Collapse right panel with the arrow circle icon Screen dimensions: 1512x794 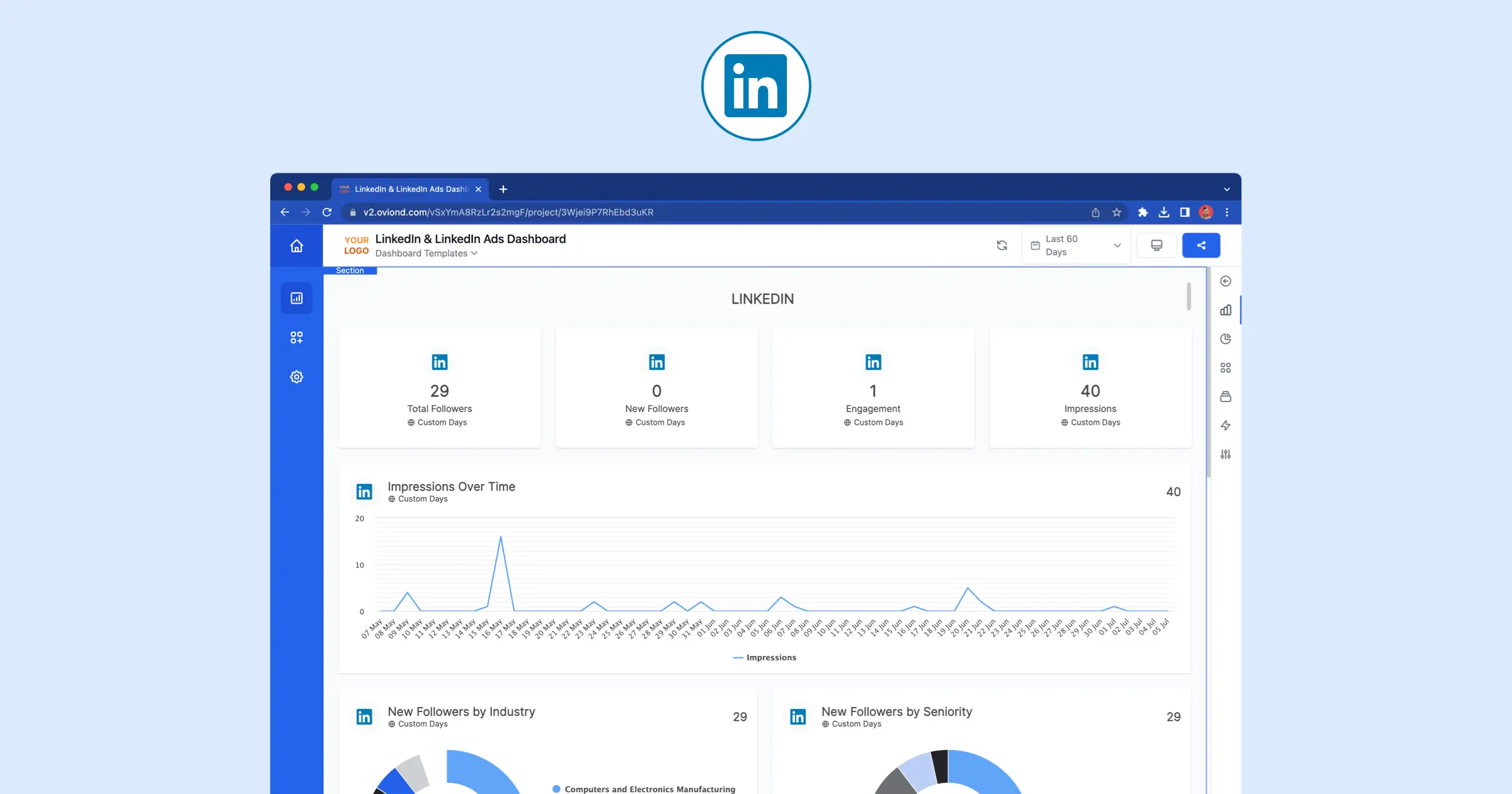pyautogui.click(x=1225, y=281)
